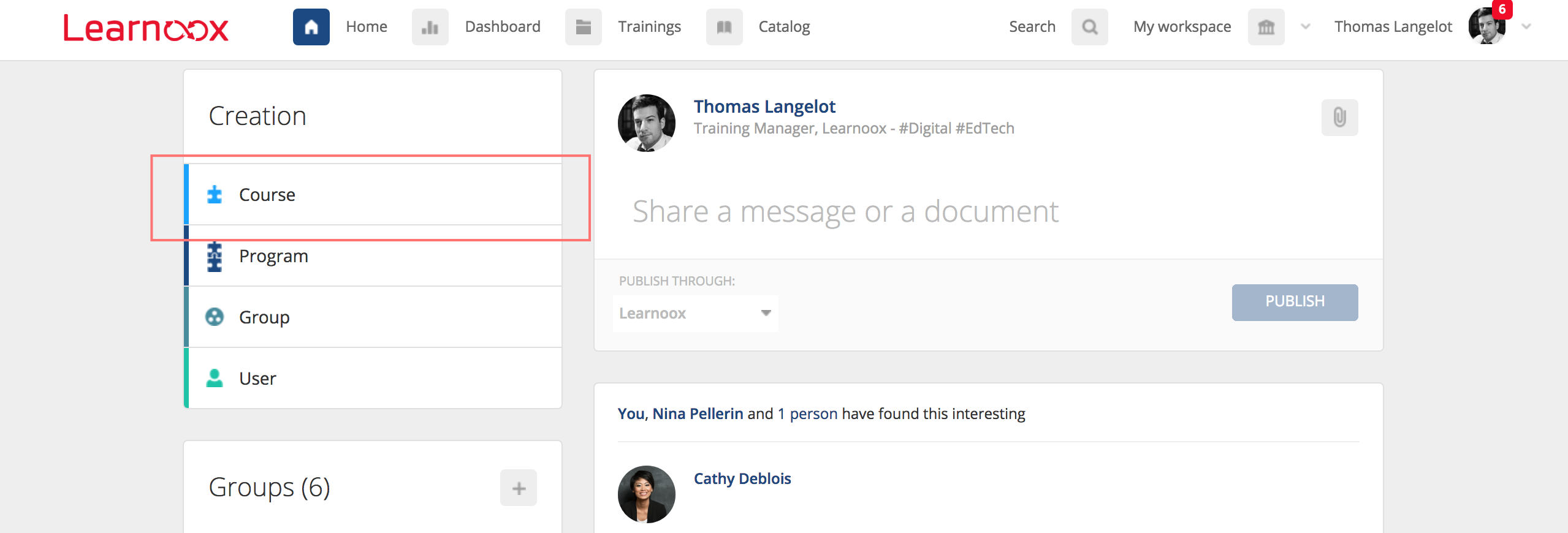Click the Home icon in navbar

tap(311, 27)
